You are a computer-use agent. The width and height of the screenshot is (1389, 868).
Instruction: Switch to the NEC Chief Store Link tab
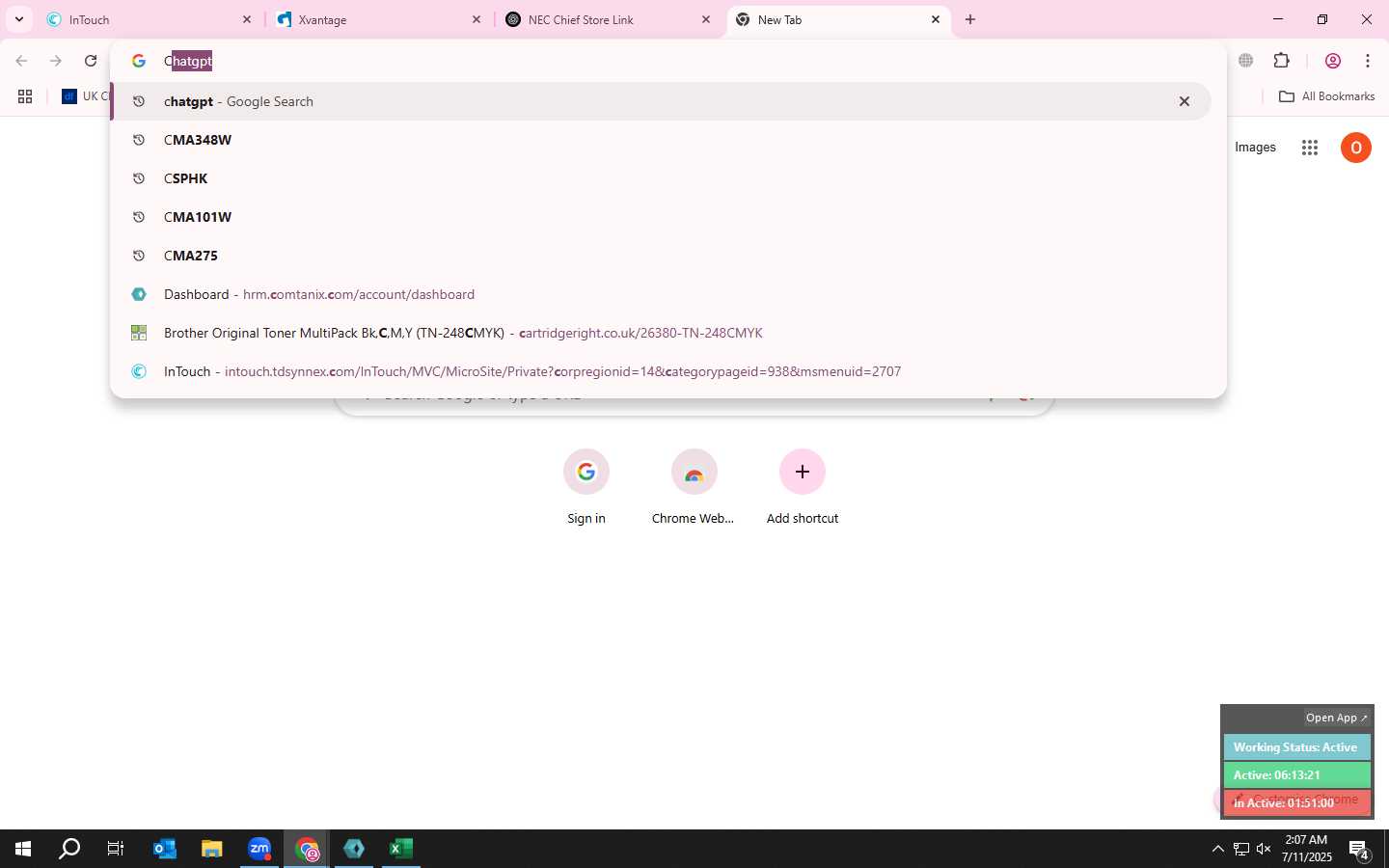[609, 19]
